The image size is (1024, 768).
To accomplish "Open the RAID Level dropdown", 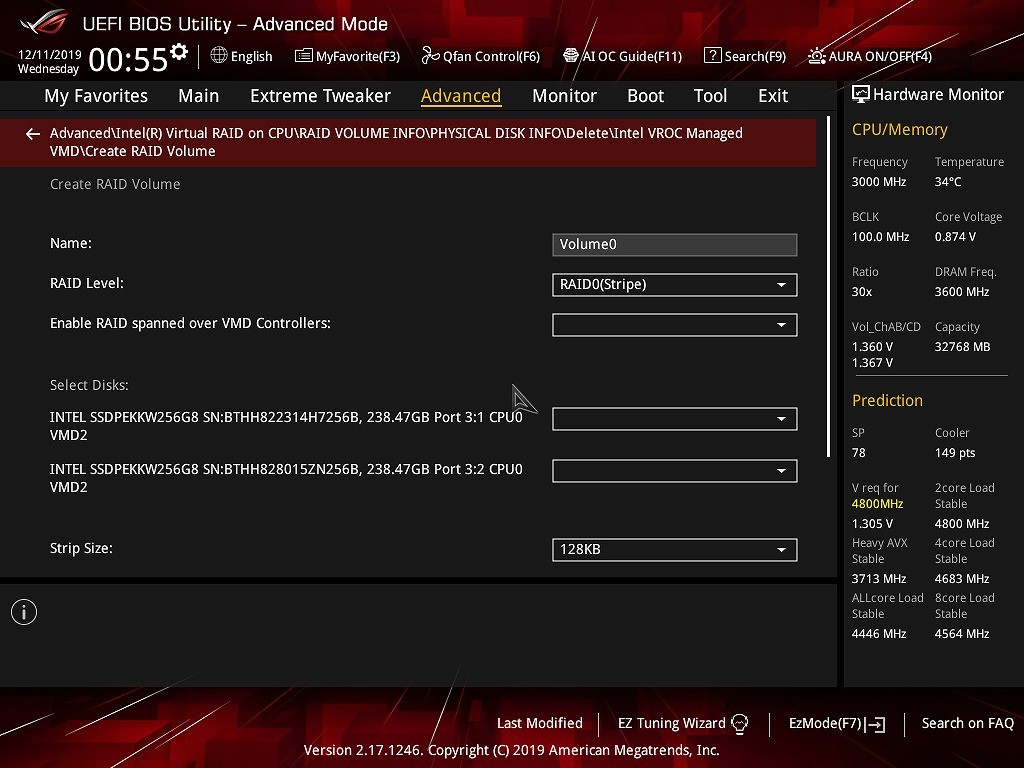I will 674,285.
